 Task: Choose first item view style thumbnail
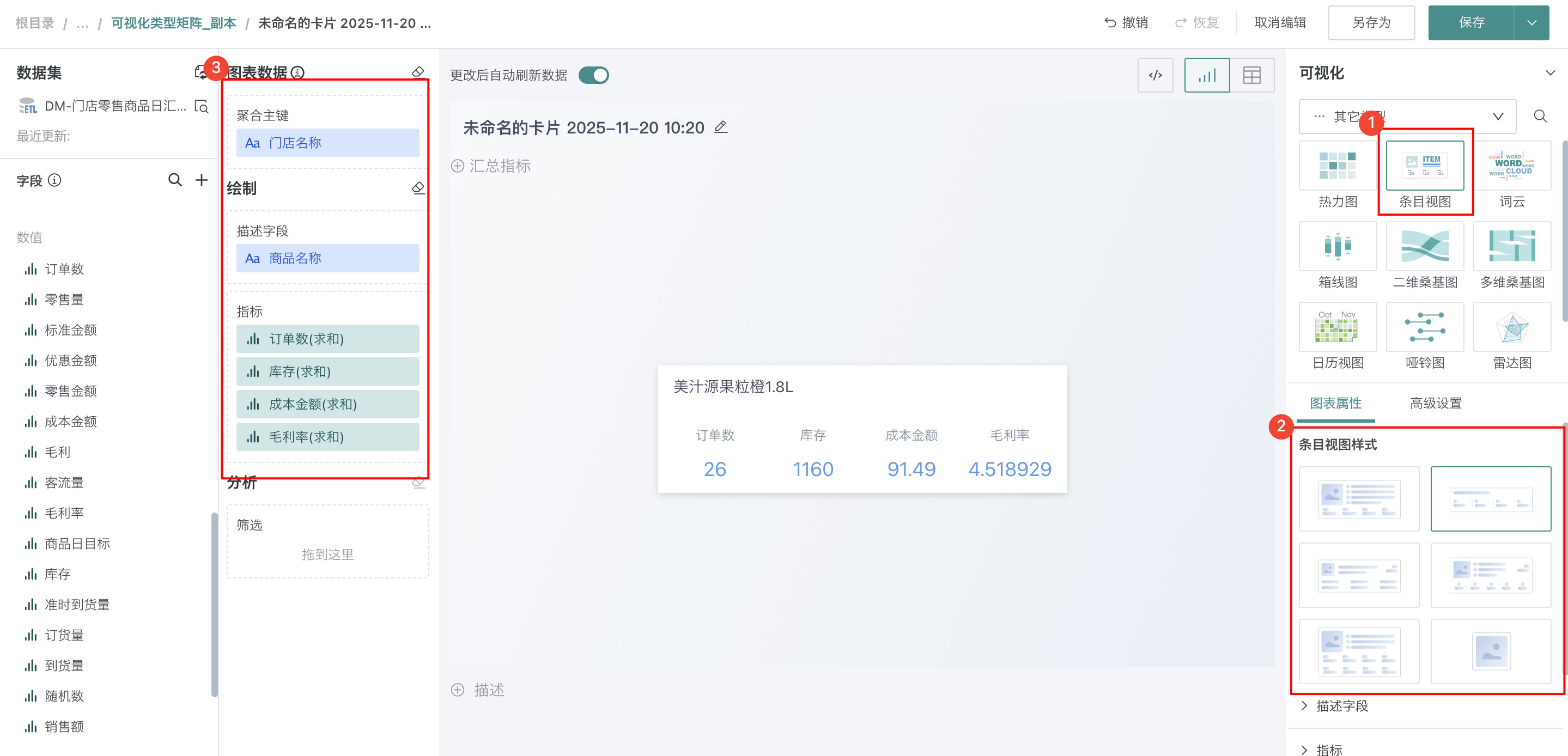[x=1359, y=499]
